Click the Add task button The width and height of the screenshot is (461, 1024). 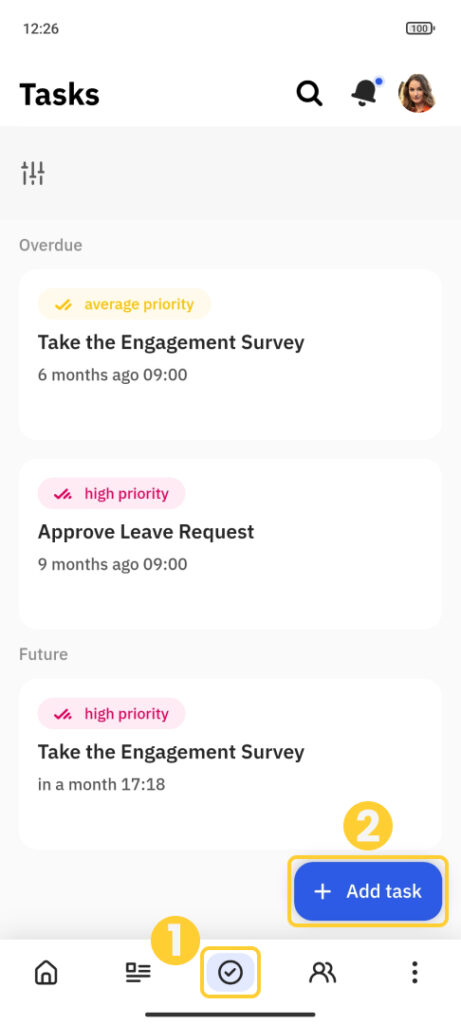tap(368, 891)
